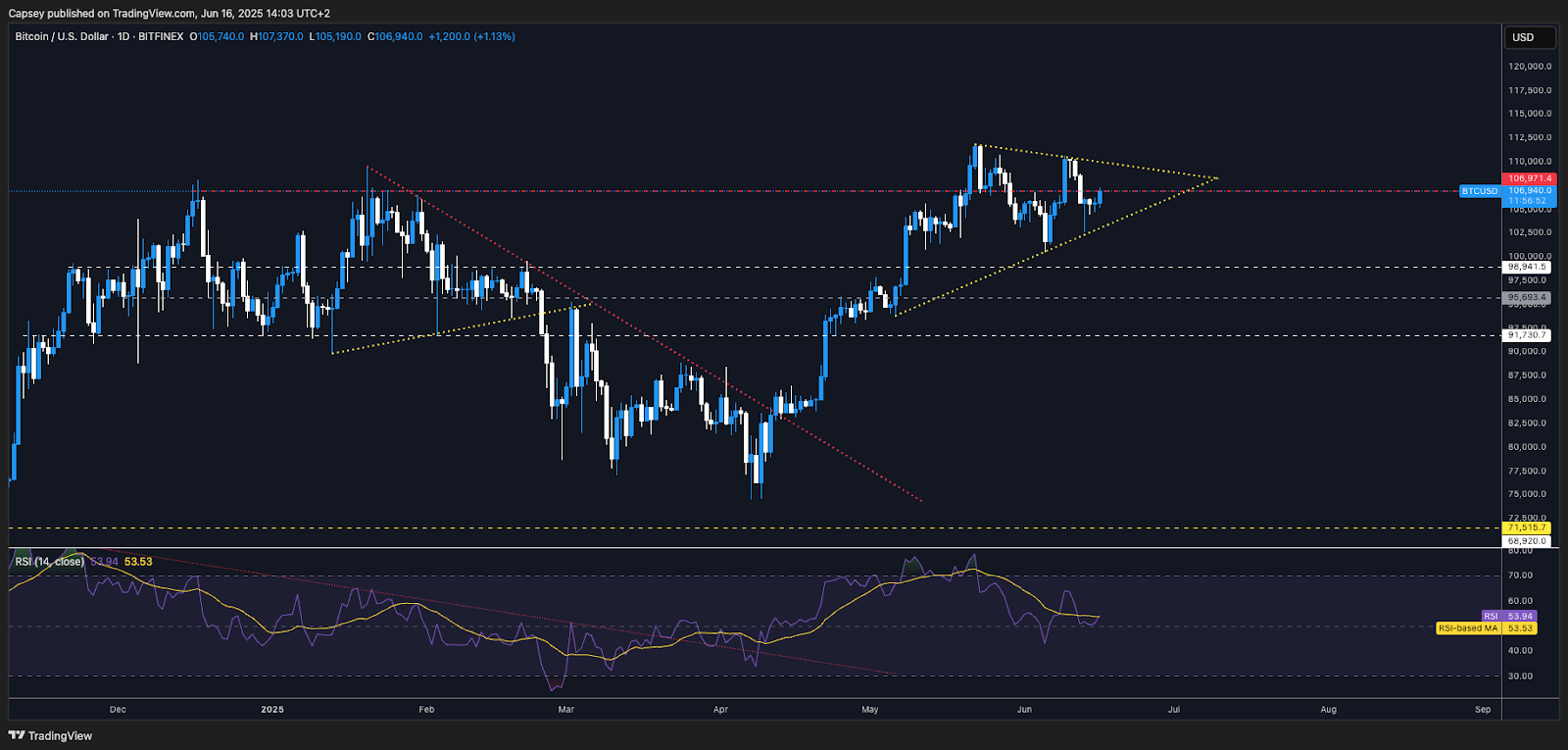Screen dimensions: 1568x750
Task: Click the 91,730.7 horizontal line label
Action: point(1527,335)
